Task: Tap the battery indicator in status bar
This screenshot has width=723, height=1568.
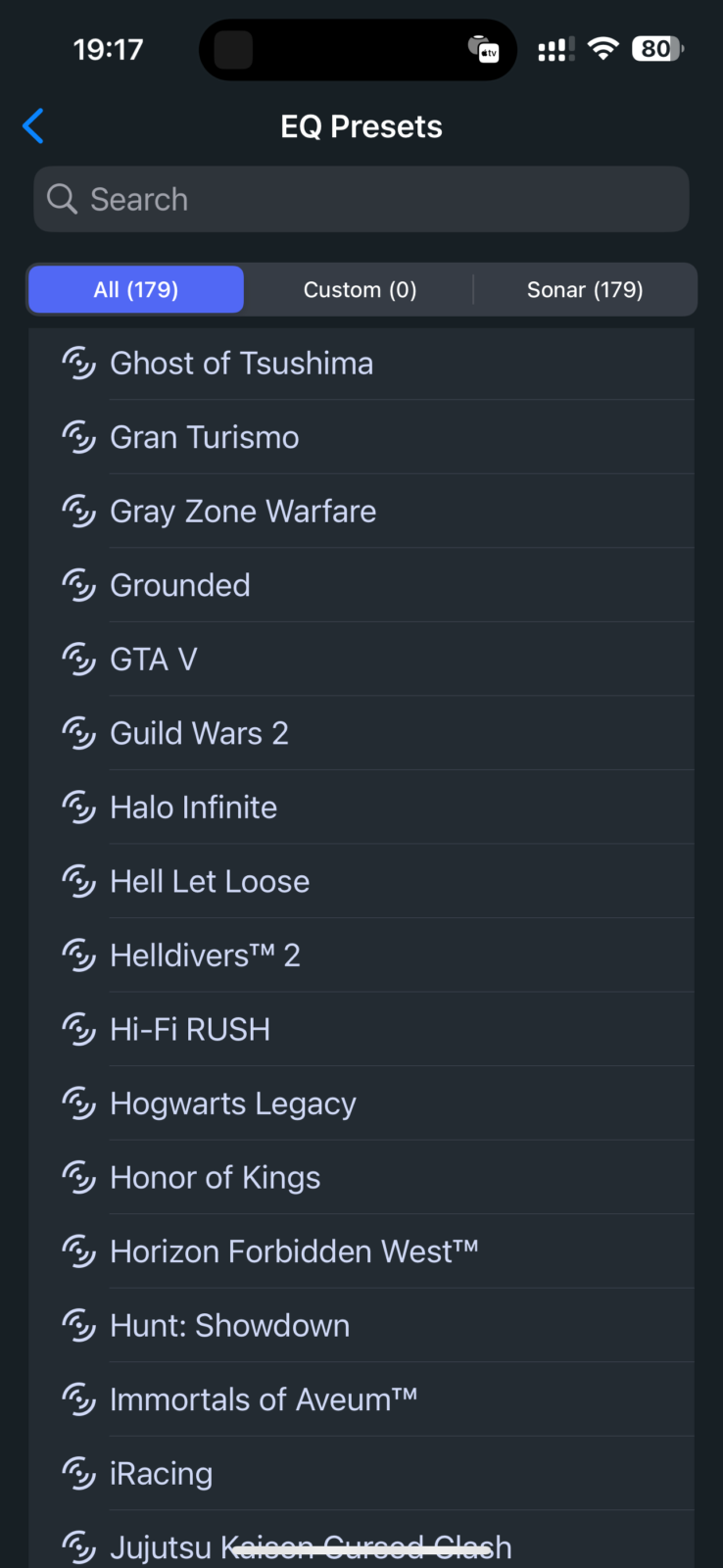Action: click(x=657, y=49)
